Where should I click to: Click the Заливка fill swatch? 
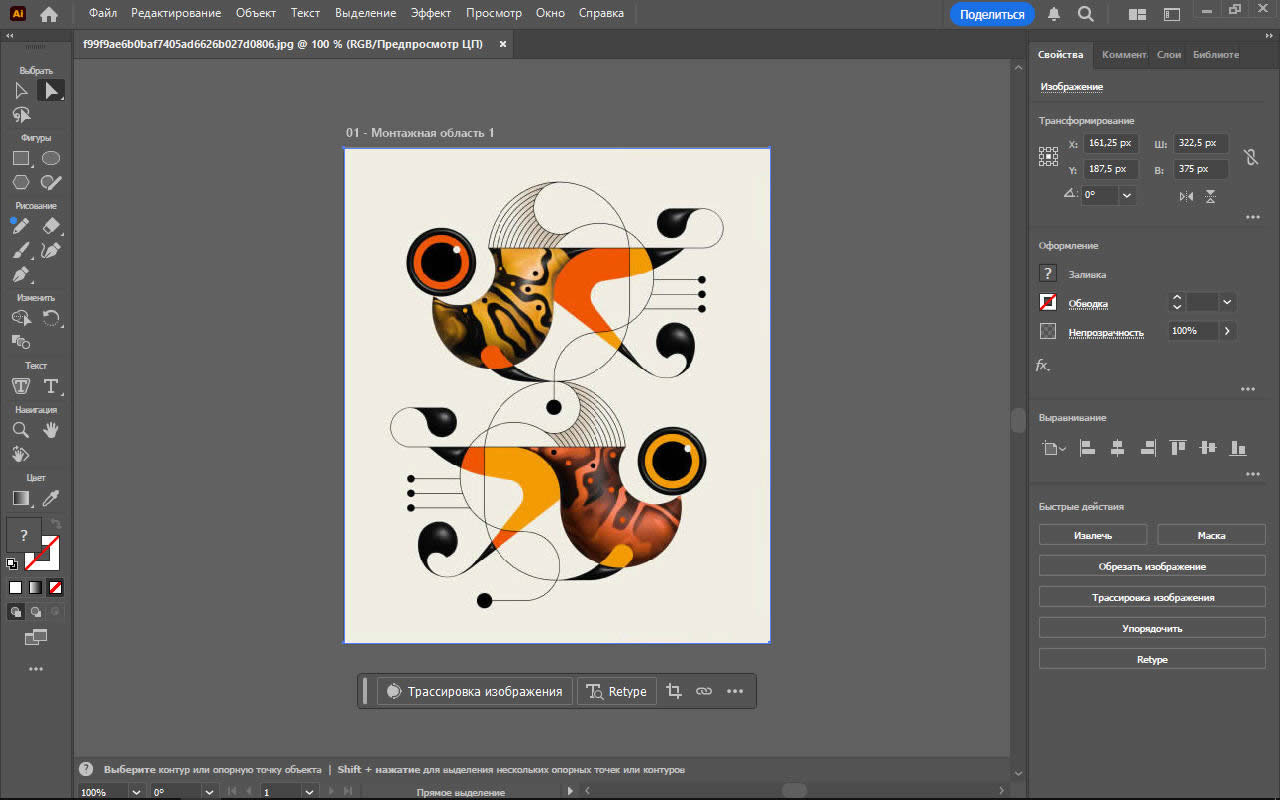1048,273
